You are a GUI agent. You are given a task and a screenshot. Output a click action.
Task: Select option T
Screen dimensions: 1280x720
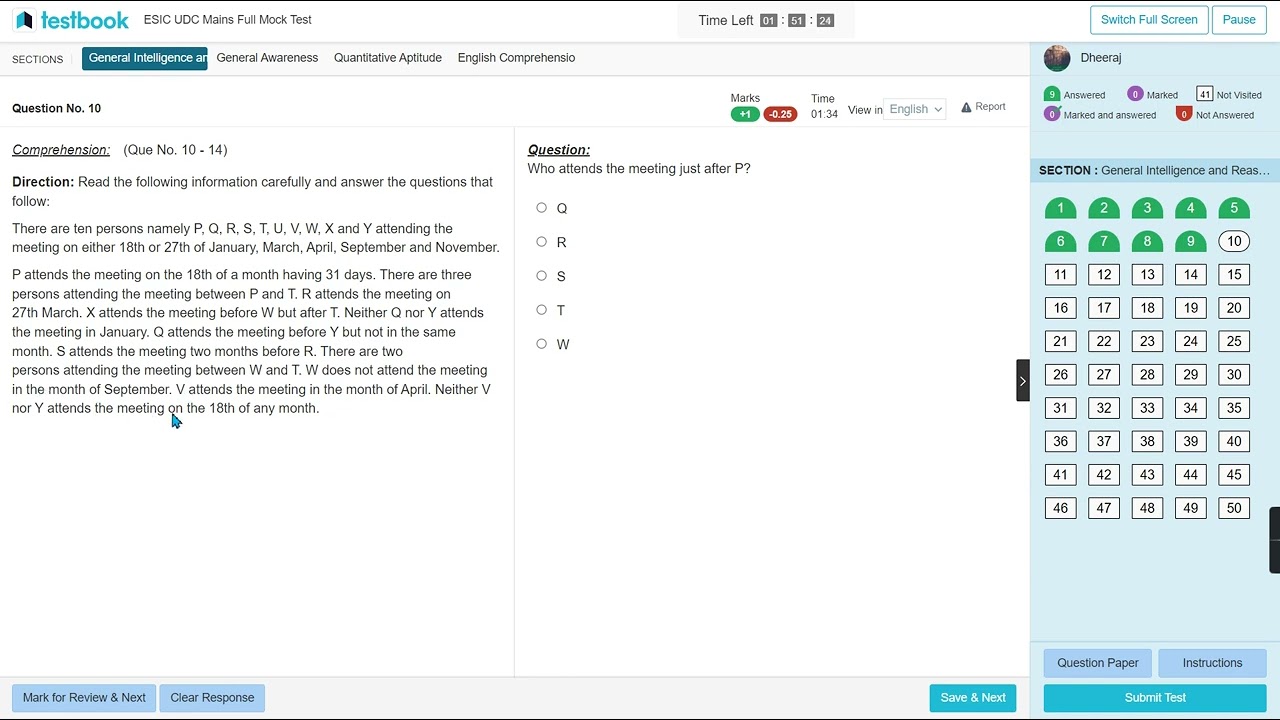[541, 310]
